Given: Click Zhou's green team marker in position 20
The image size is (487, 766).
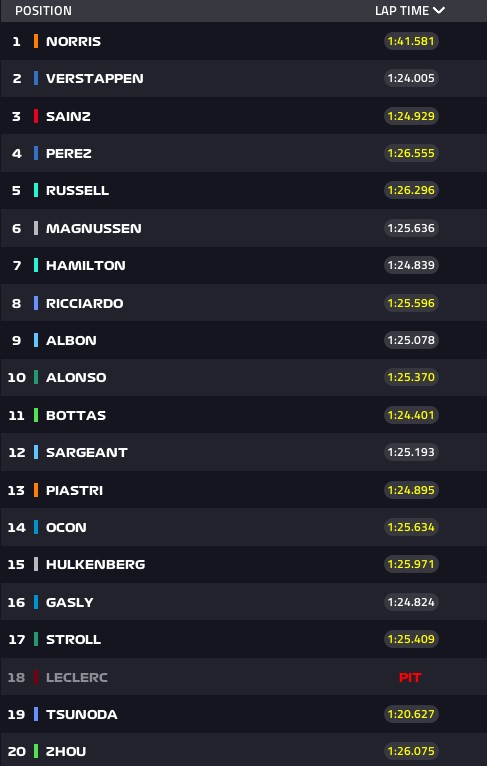Looking at the screenshot, I should pos(36,751).
